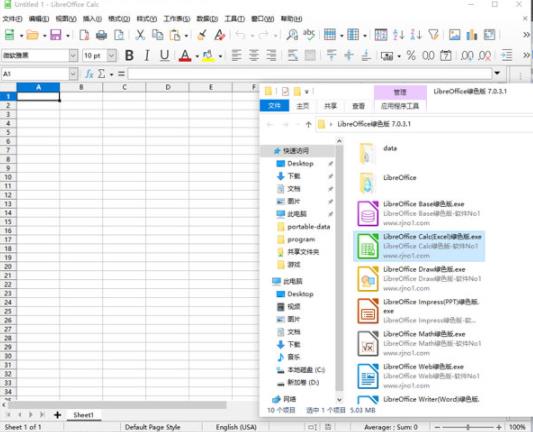
Task: Toggle Bold formatting
Action: coord(129,55)
